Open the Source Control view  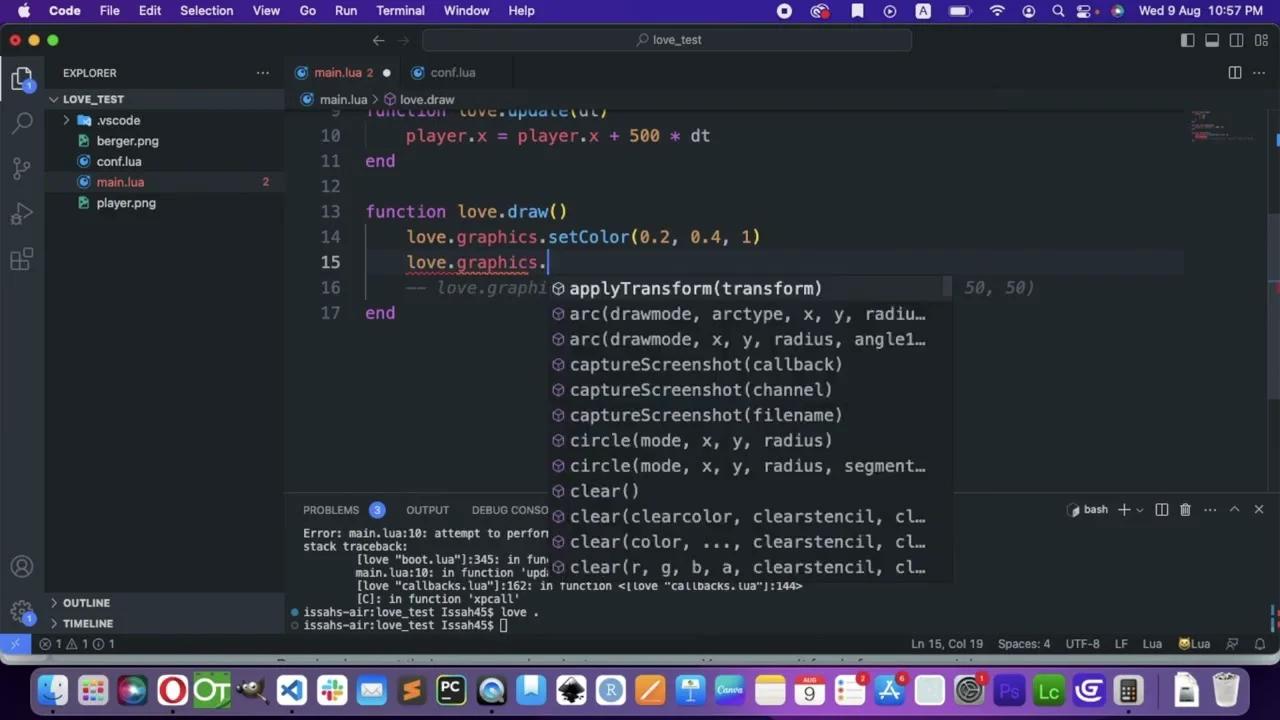click(22, 169)
